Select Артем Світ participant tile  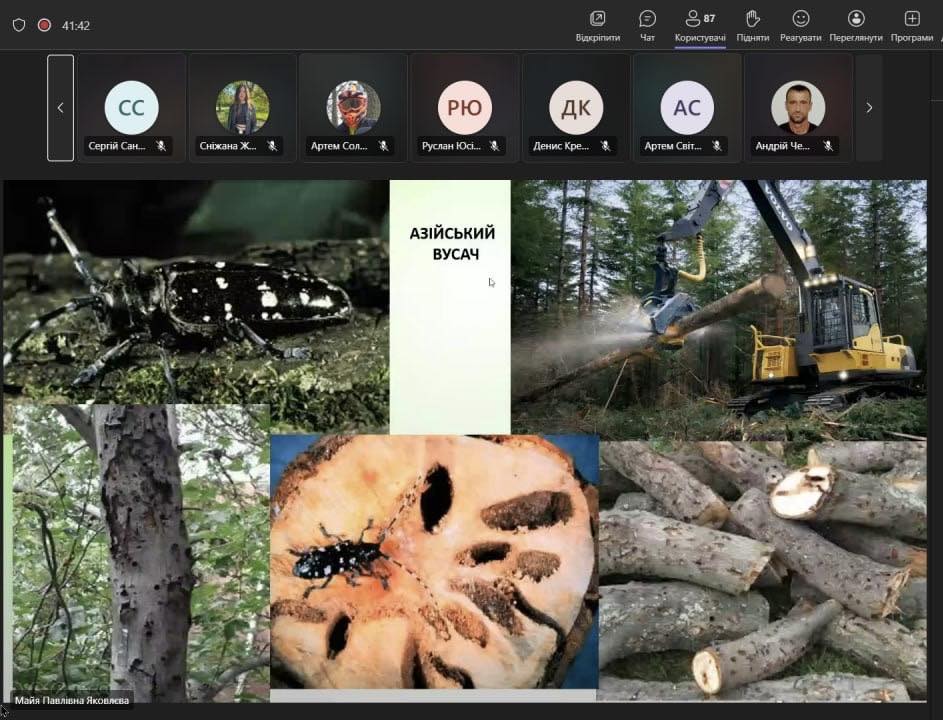coord(687,107)
